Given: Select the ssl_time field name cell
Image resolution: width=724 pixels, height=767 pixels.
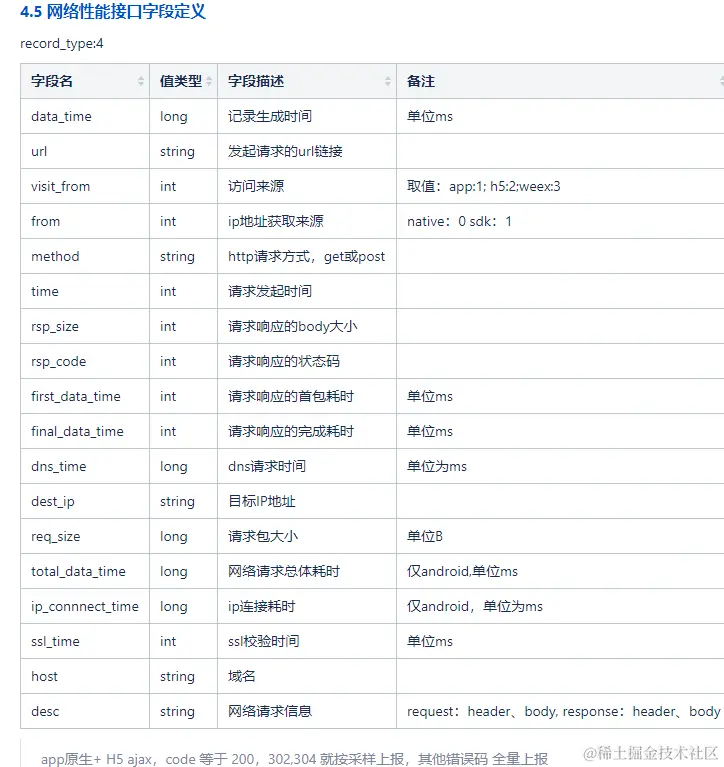Looking at the screenshot, I should click(x=85, y=641).
